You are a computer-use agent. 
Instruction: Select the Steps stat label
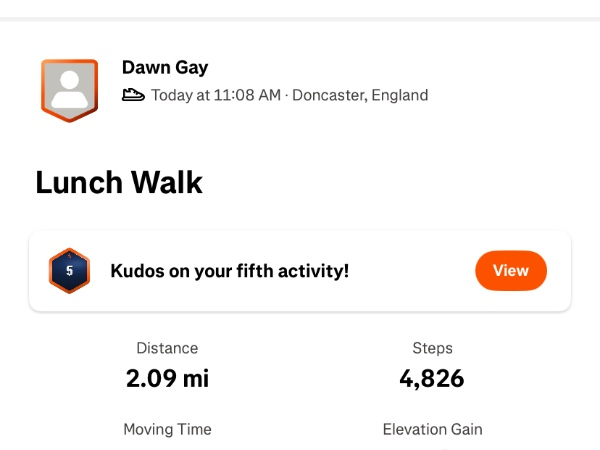(432, 348)
